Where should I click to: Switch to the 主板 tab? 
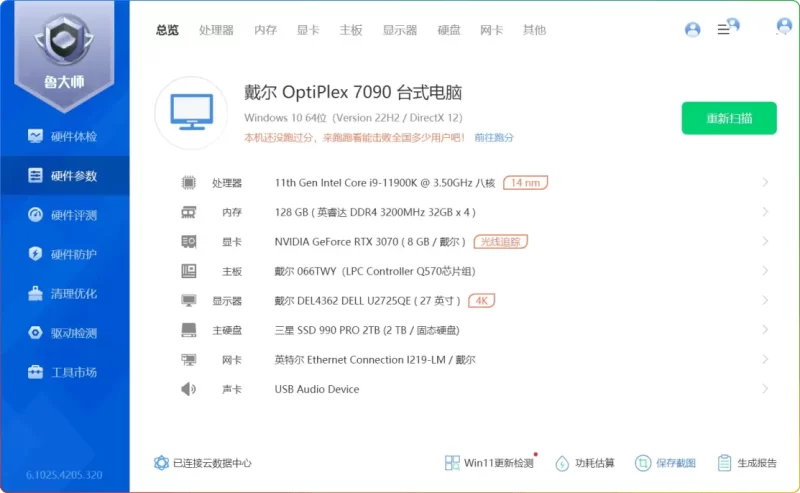pos(351,30)
